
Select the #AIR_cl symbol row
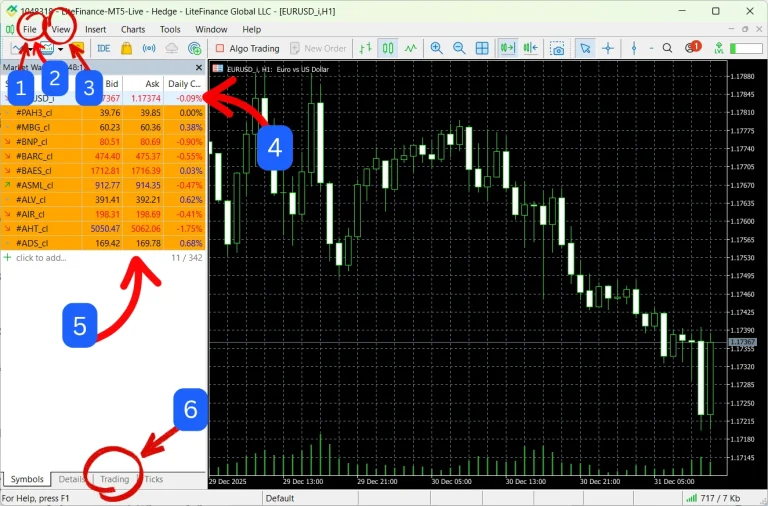click(103, 214)
